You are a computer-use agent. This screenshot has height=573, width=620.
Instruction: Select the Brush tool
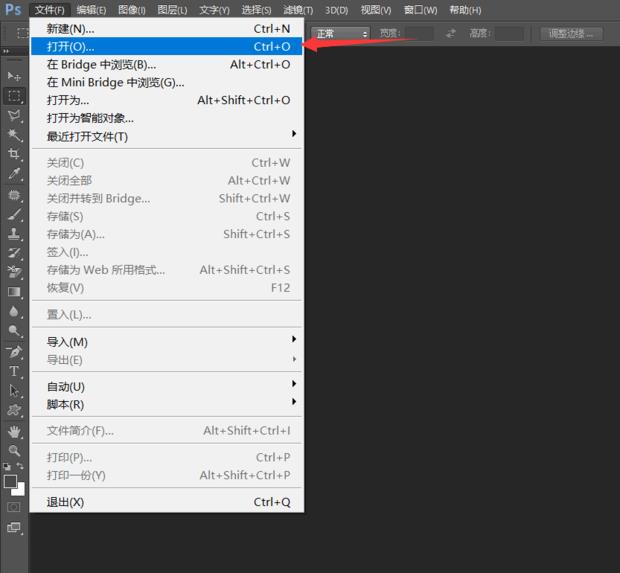(x=14, y=213)
